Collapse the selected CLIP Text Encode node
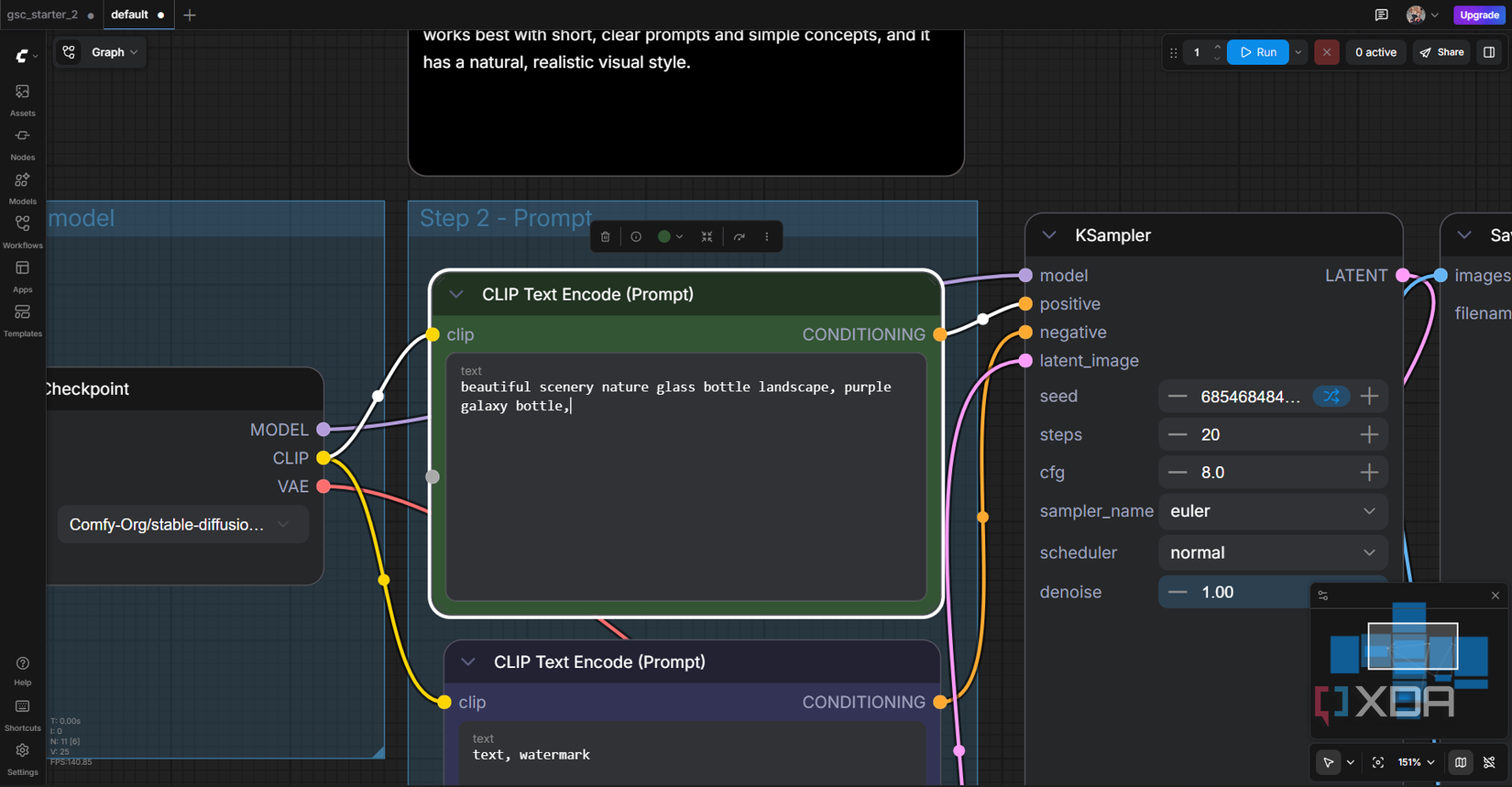1512x787 pixels. pos(456,294)
